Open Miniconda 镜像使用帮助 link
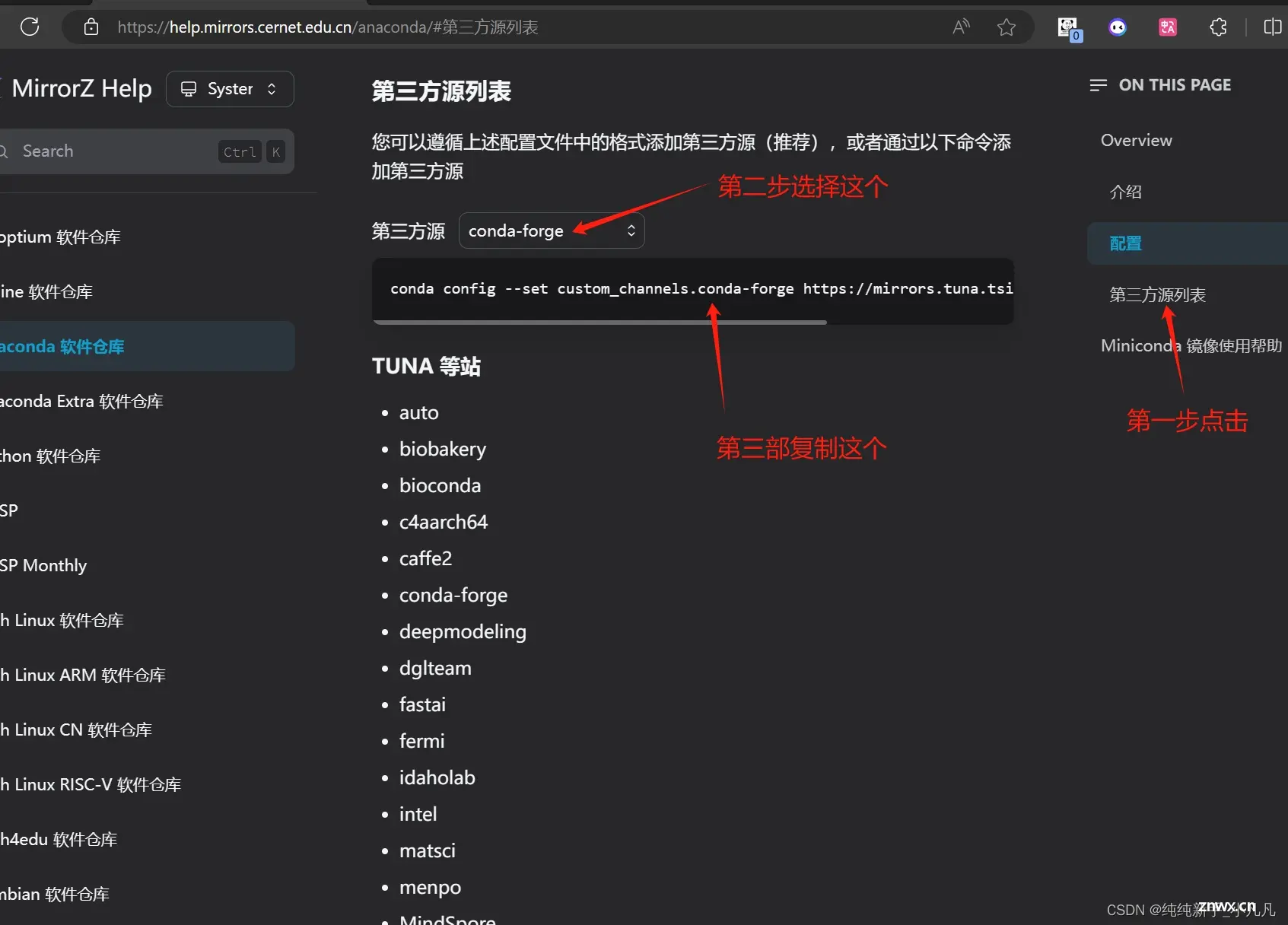Viewport: 1288px width, 925px height. (x=1191, y=346)
